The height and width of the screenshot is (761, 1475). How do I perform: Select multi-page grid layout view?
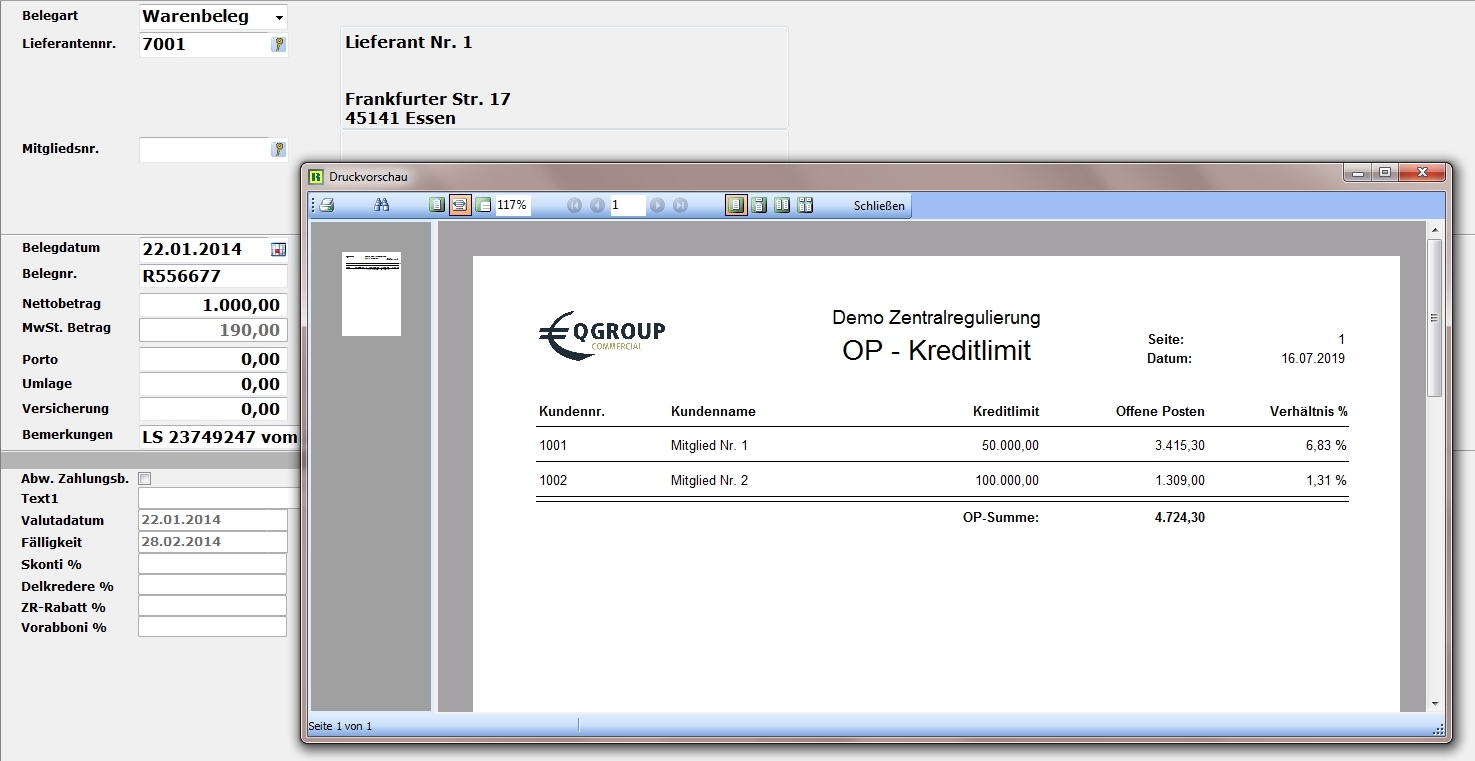click(805, 205)
